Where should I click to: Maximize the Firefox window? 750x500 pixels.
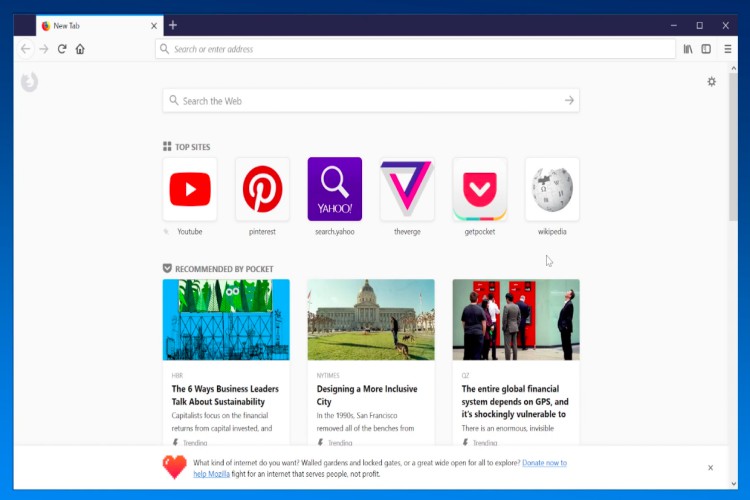[700, 25]
